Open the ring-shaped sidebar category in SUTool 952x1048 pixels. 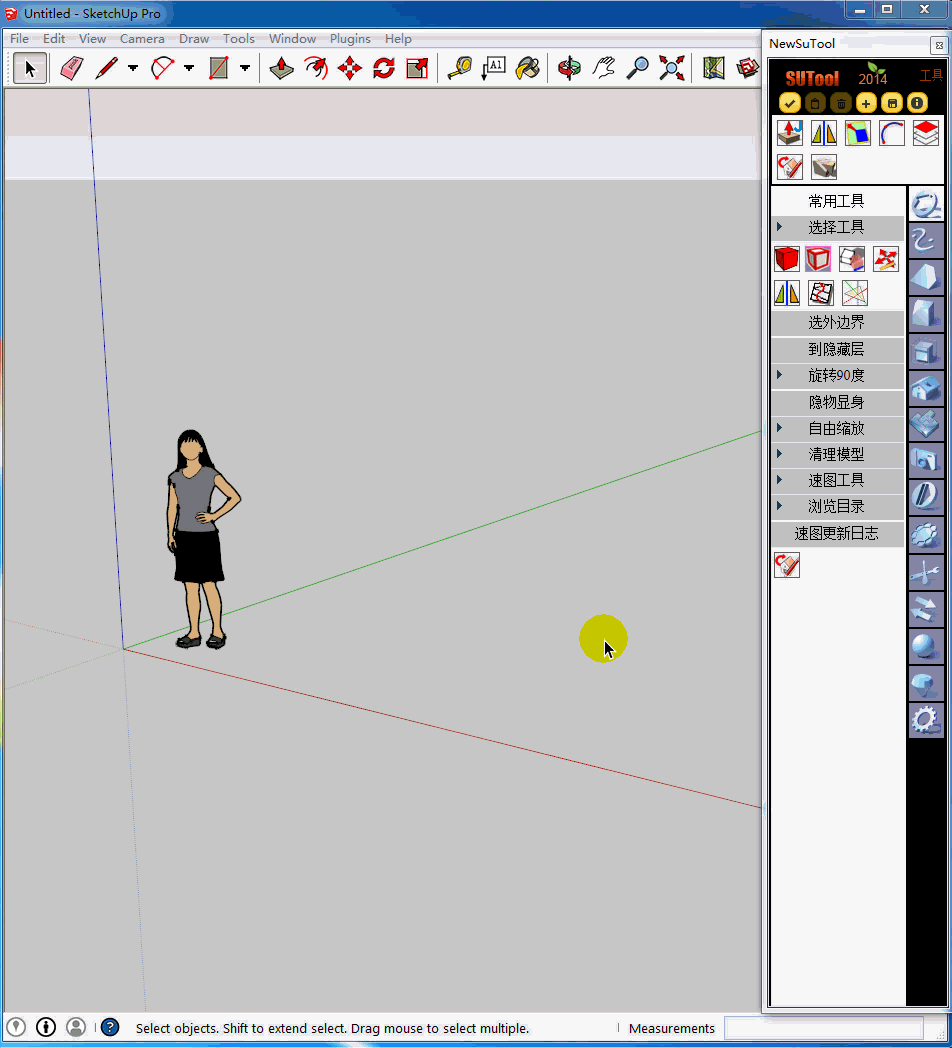(926, 204)
